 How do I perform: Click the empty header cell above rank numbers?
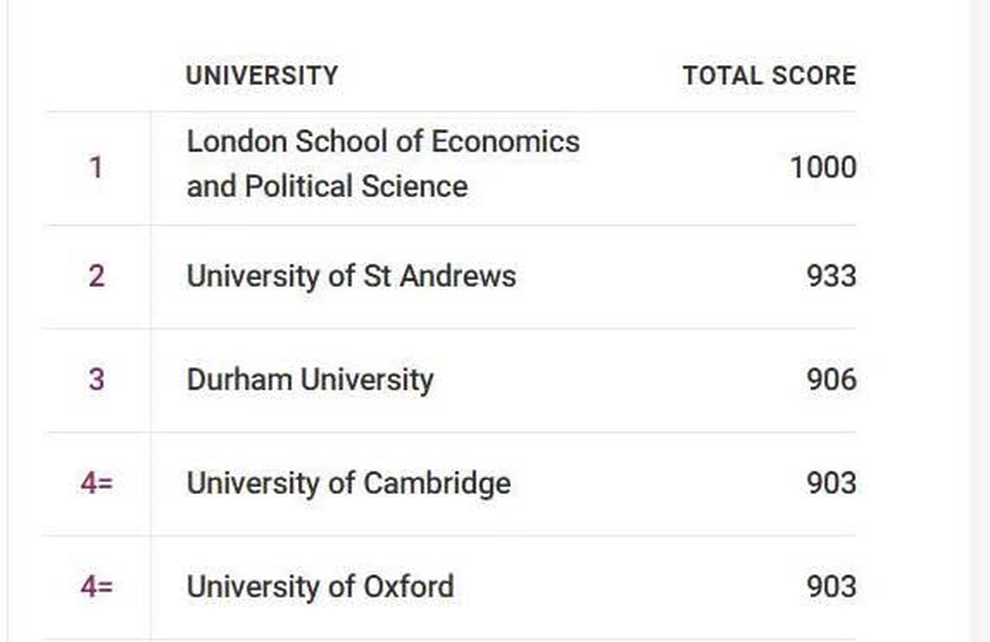[96, 75]
